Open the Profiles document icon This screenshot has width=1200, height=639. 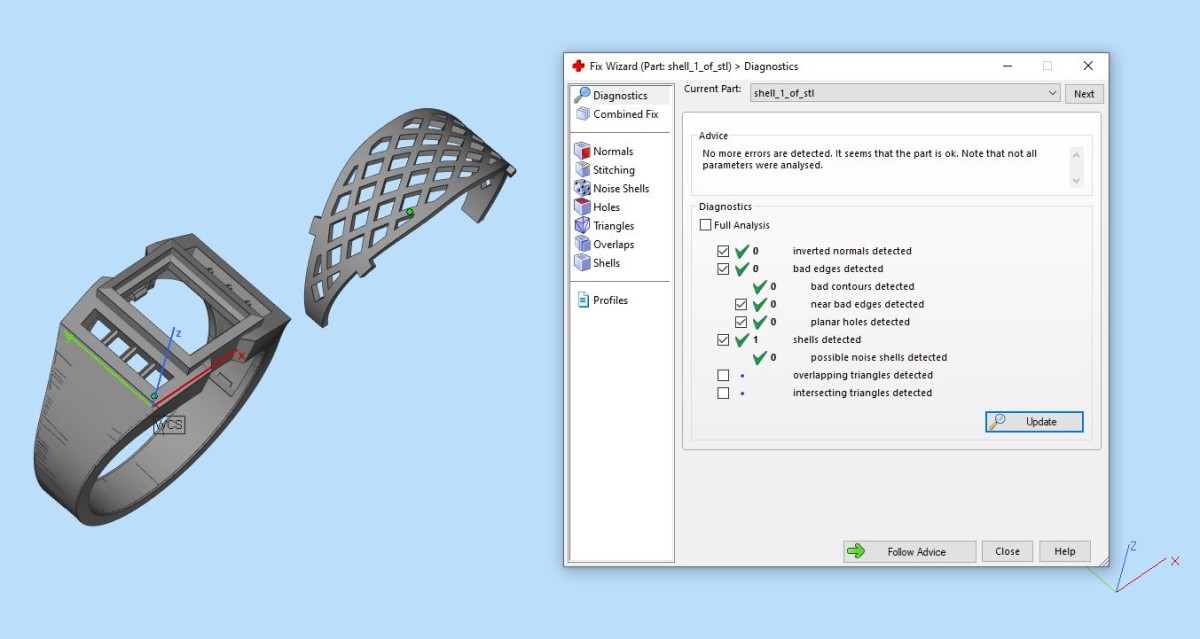point(583,300)
